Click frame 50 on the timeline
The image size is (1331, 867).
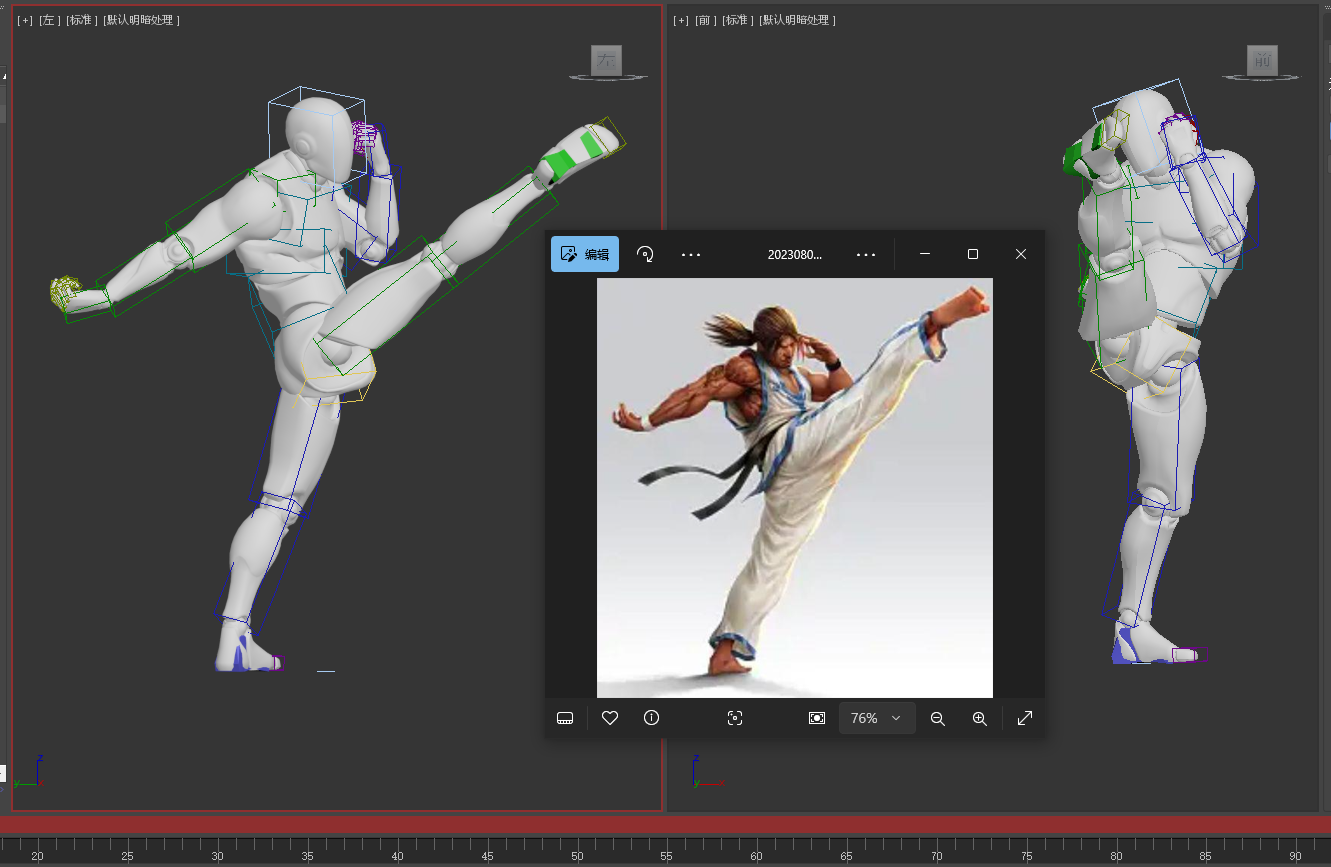click(x=577, y=855)
